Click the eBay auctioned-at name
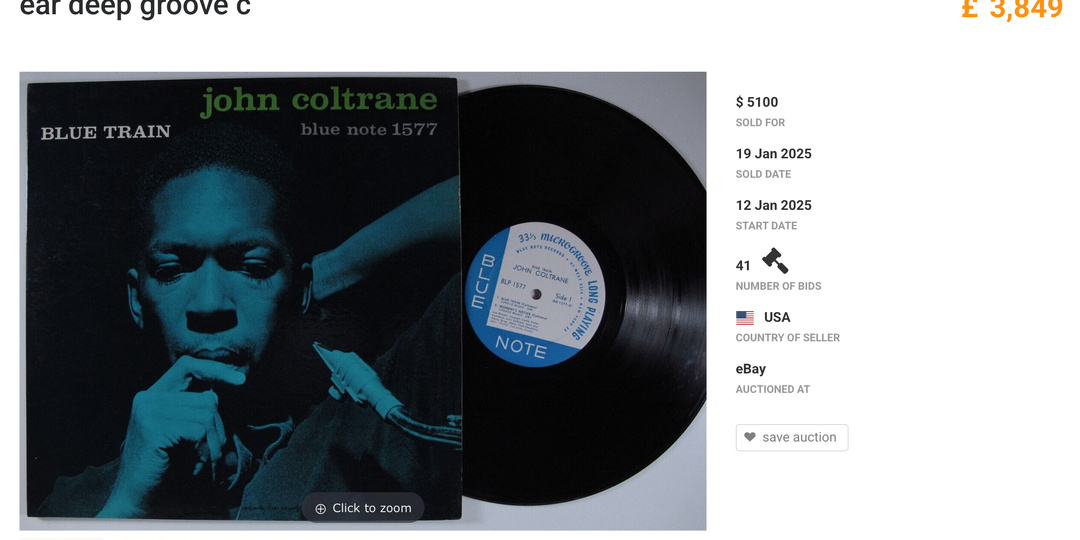Screen dimensions: 1080x540 pos(751,369)
